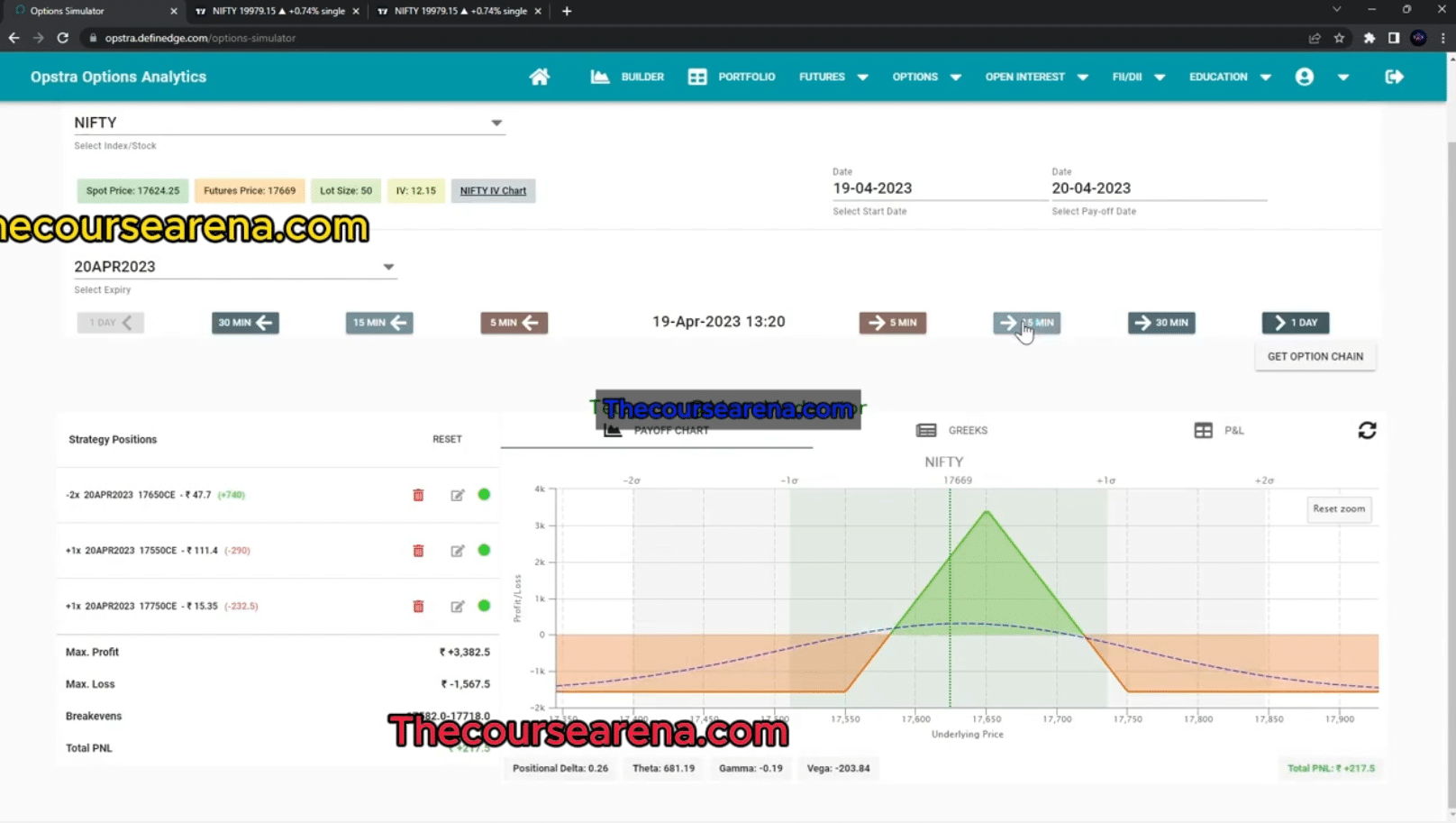Screen dimensions: 1456x823
Task: Click the Get Option Chain button
Action: tap(1315, 356)
